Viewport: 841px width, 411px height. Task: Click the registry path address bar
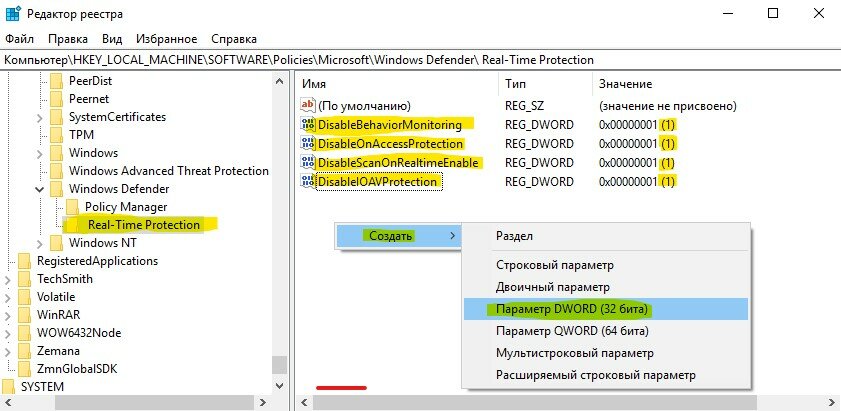tap(420, 60)
